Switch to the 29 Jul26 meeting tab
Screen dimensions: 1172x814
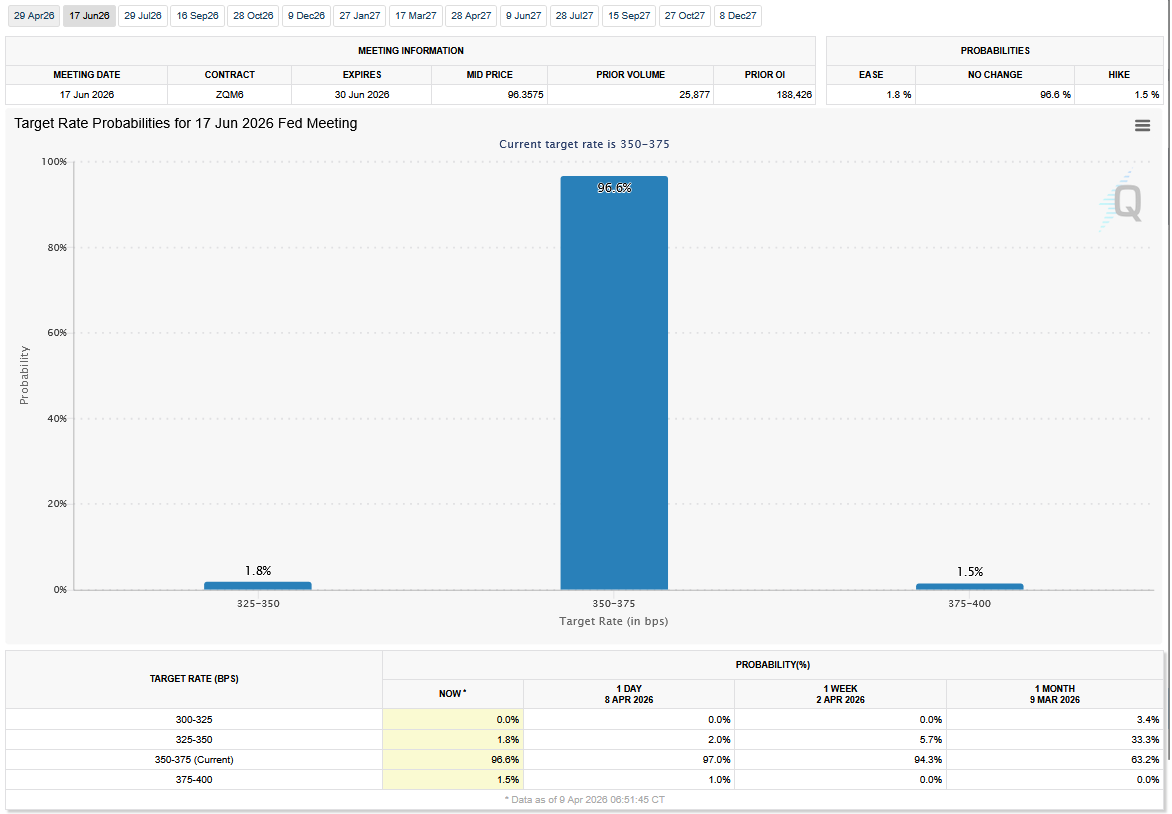click(x=143, y=16)
